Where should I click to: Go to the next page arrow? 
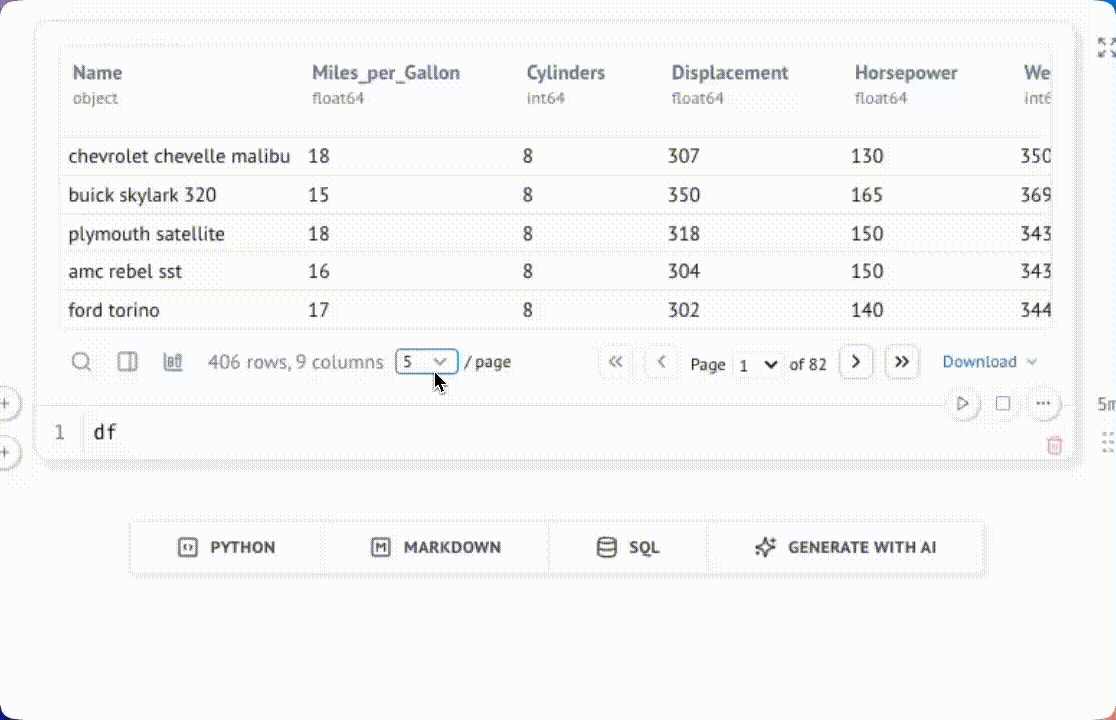pyautogui.click(x=856, y=362)
